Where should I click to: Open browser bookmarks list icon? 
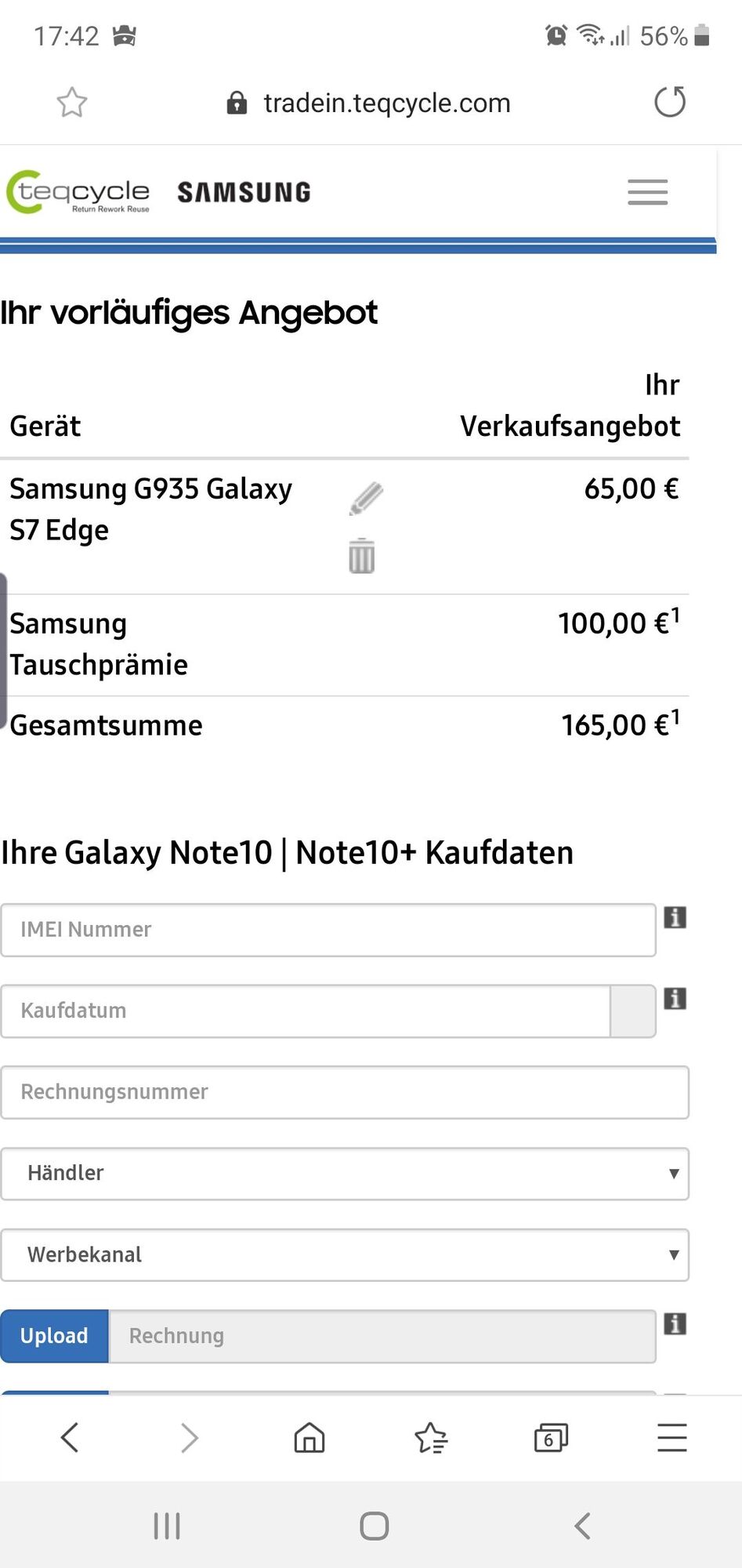(x=430, y=1438)
